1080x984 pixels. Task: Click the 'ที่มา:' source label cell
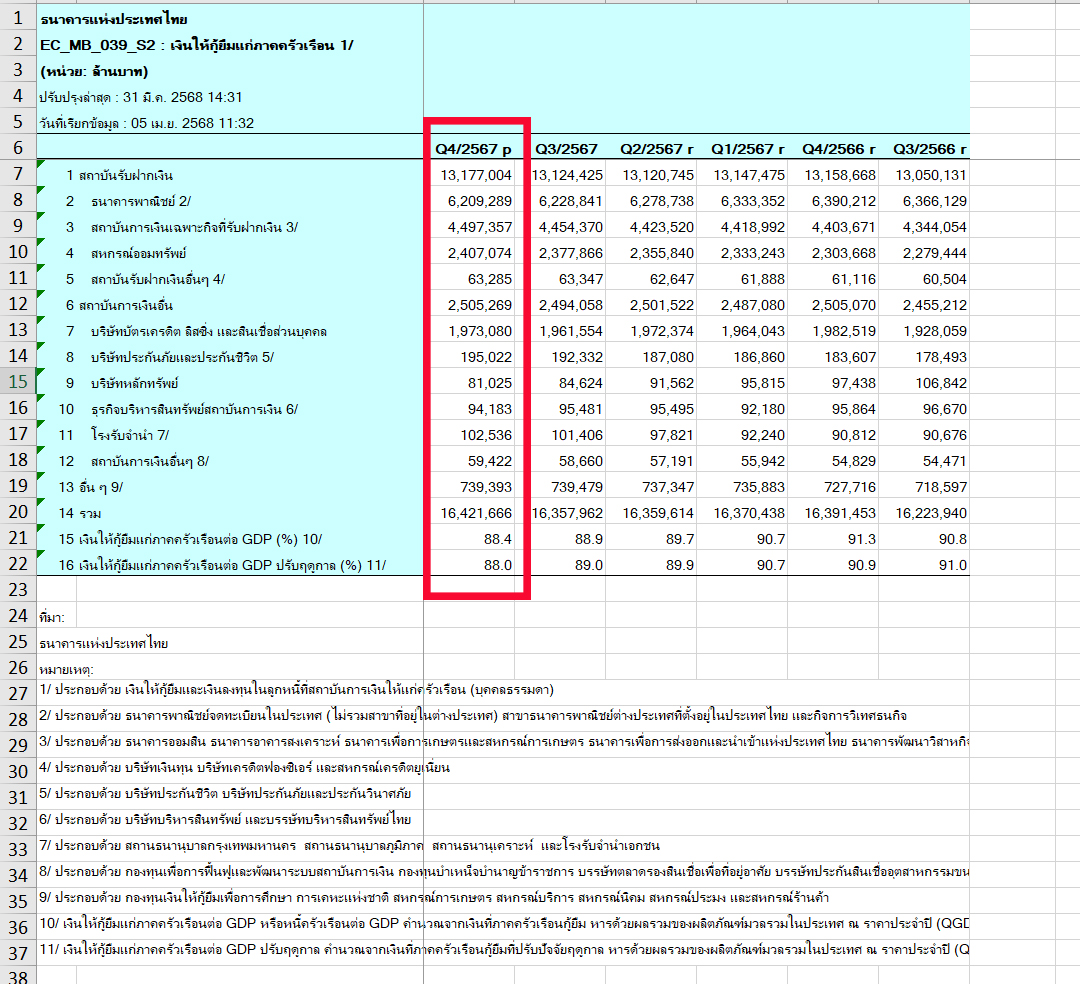[53, 617]
